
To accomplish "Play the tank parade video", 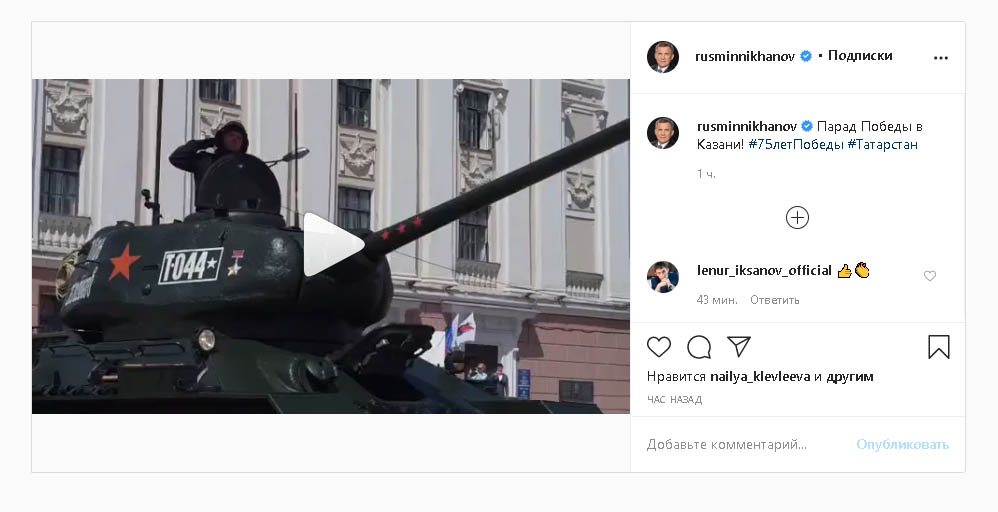I will [334, 245].
